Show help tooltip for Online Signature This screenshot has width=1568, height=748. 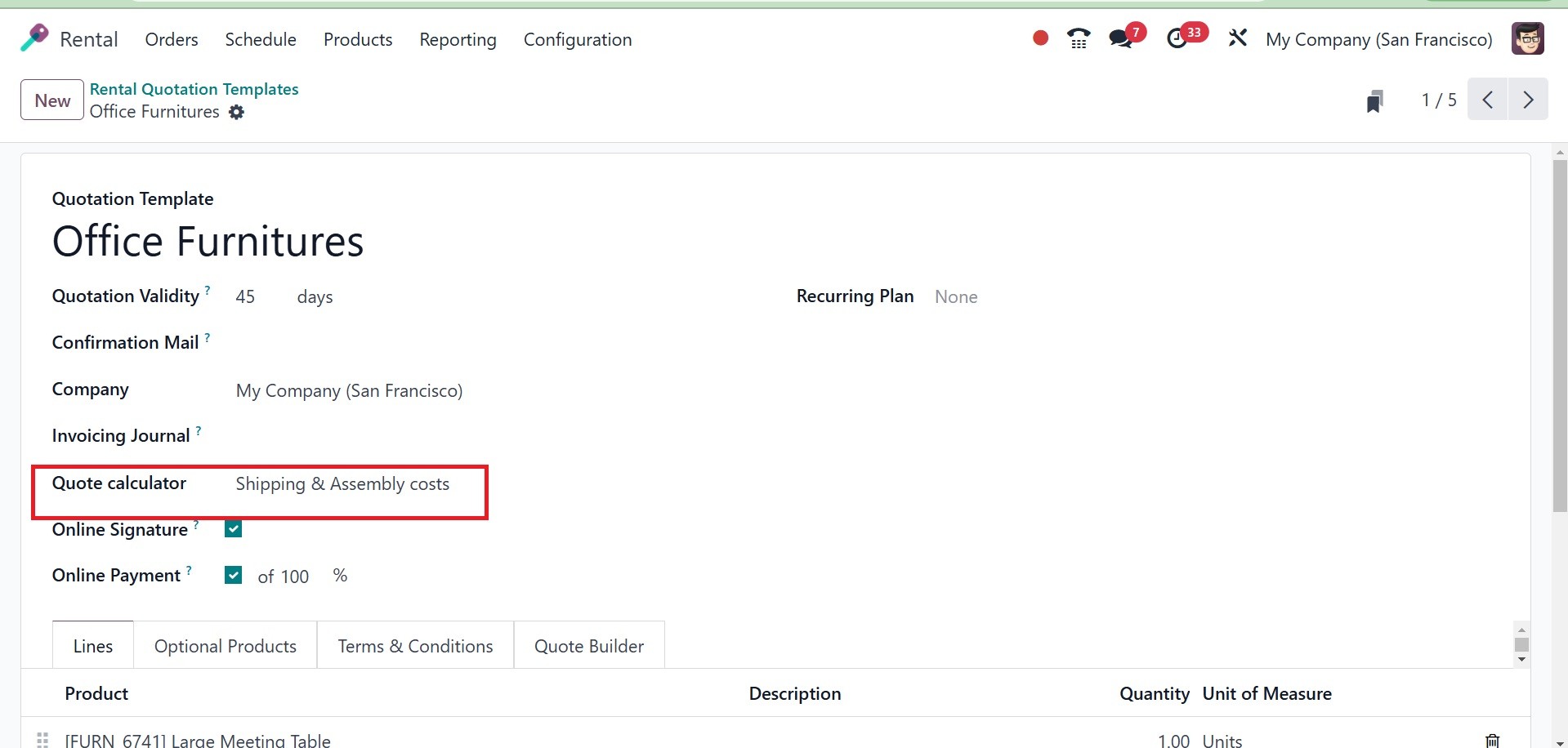click(196, 523)
